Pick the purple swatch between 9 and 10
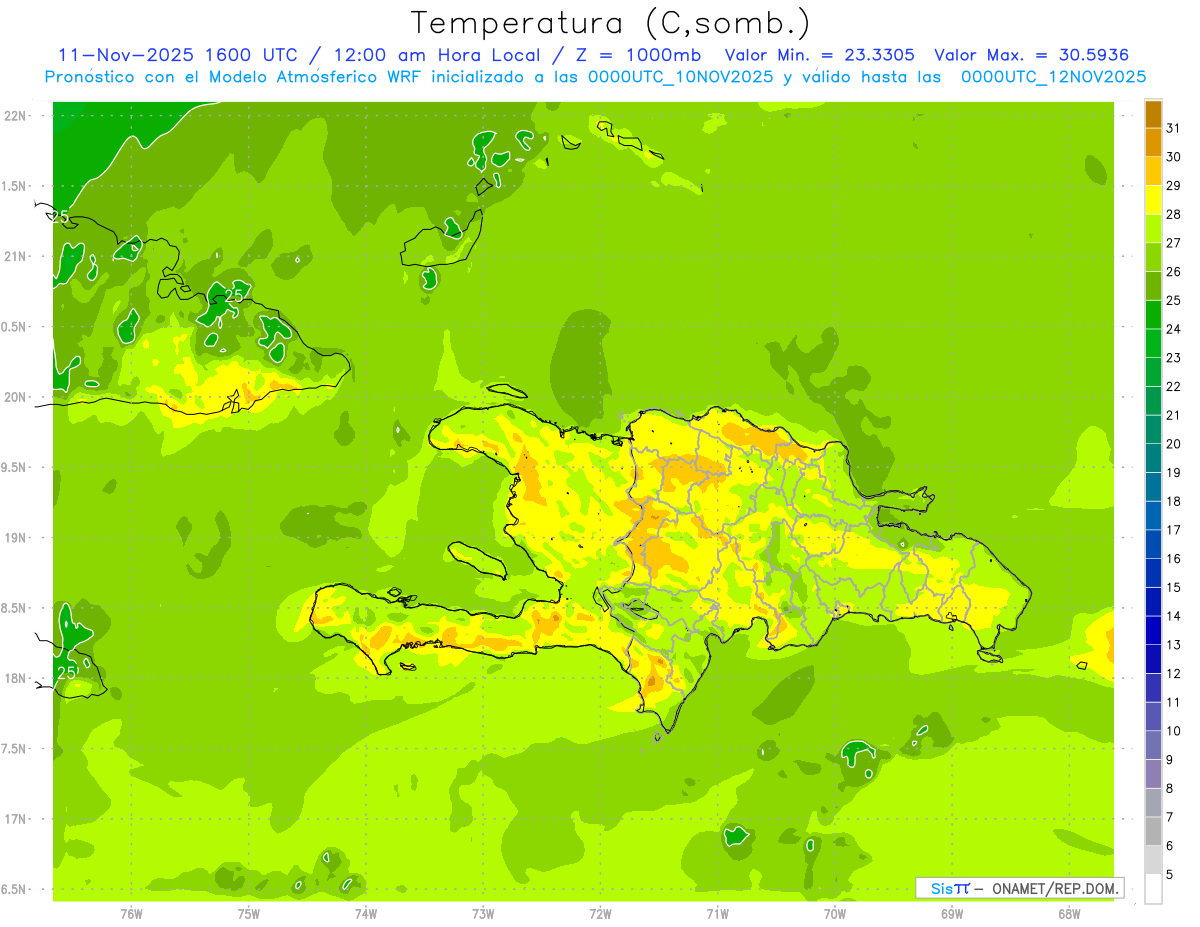 pos(1153,745)
